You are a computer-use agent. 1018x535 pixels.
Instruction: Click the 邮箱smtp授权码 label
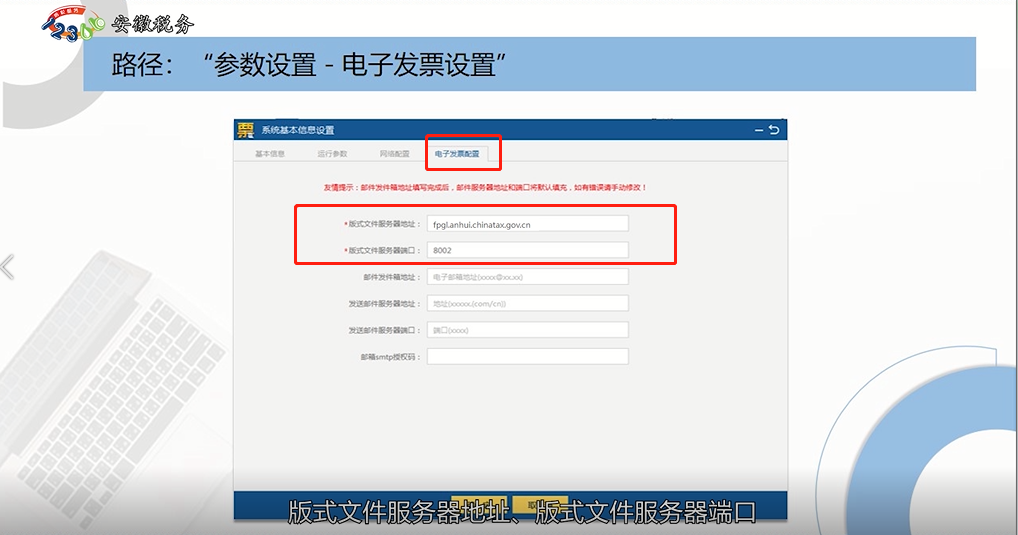coord(391,356)
